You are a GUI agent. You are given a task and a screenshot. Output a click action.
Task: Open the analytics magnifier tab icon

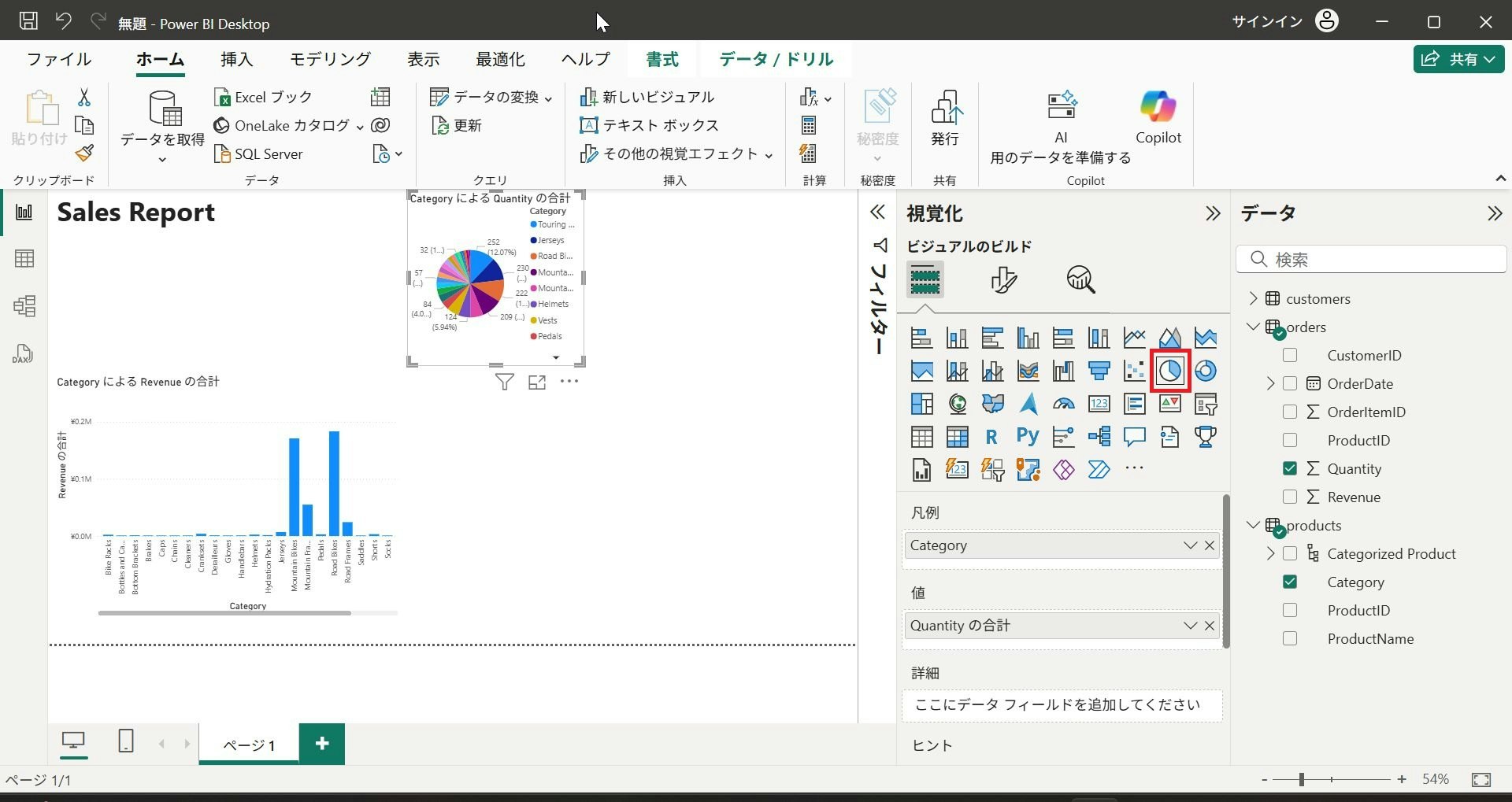pyautogui.click(x=1081, y=279)
